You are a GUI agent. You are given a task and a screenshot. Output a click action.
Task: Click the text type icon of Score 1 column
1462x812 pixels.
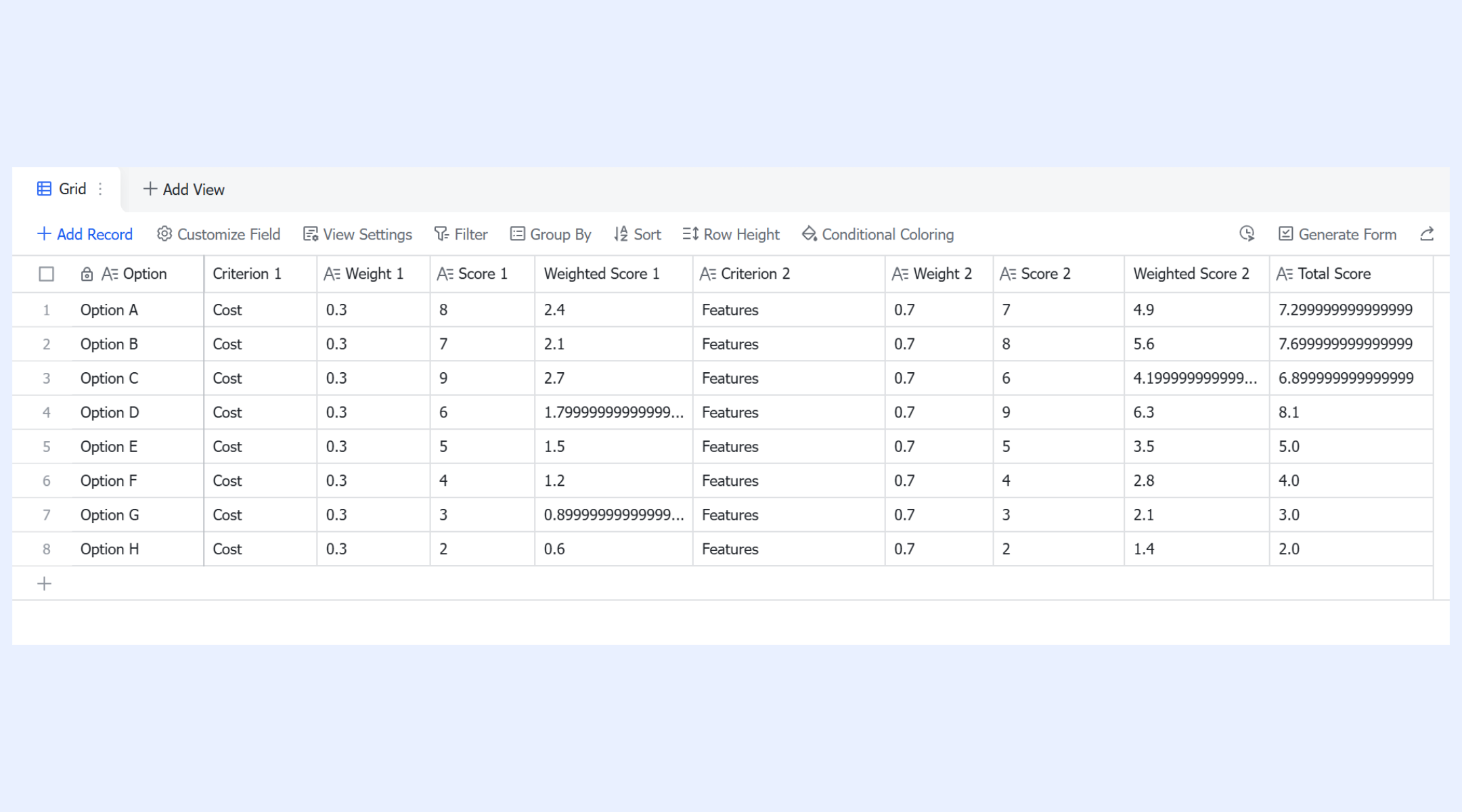pos(445,274)
